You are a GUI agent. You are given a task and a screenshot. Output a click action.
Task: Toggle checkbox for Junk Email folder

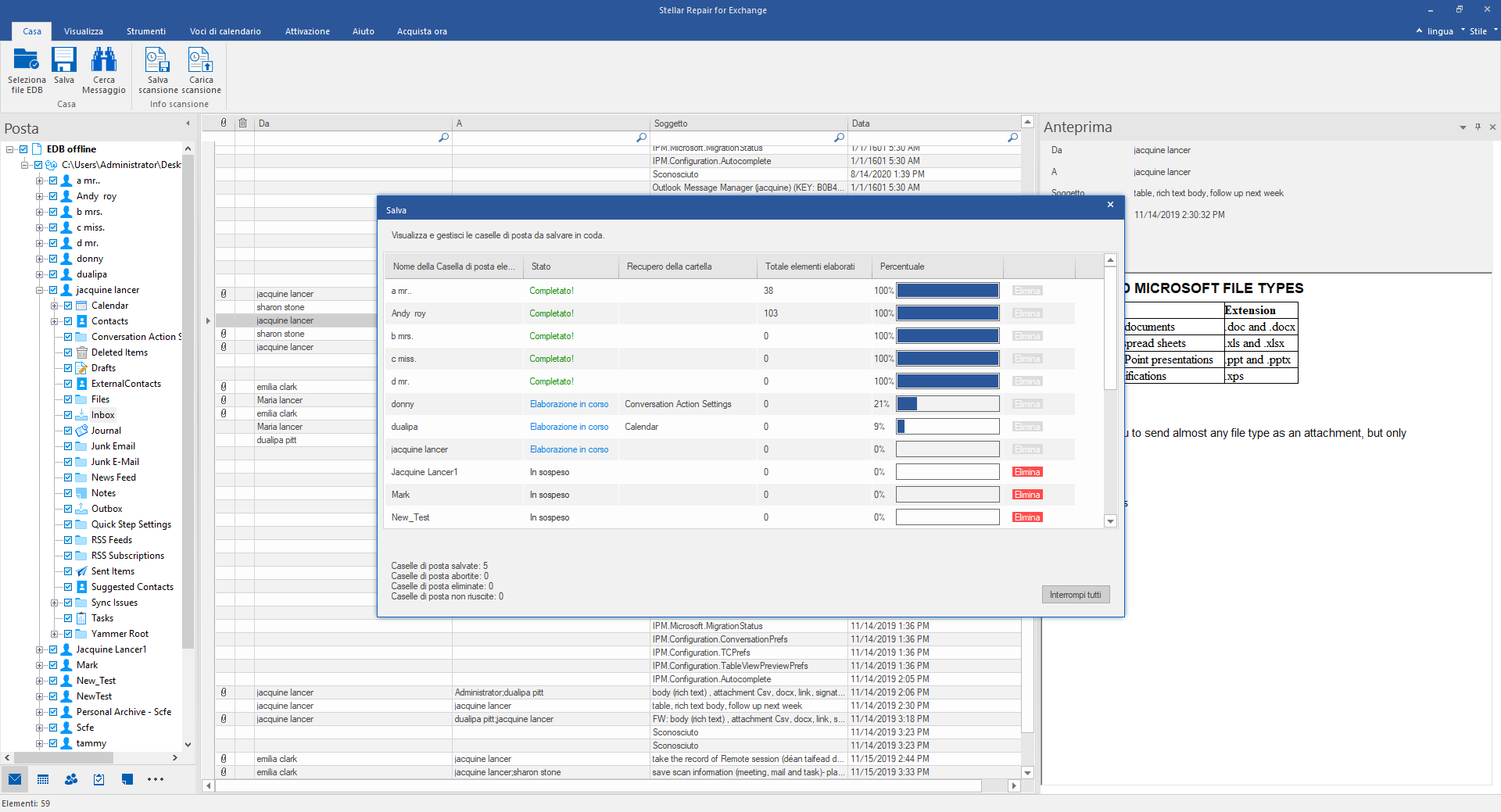point(68,446)
